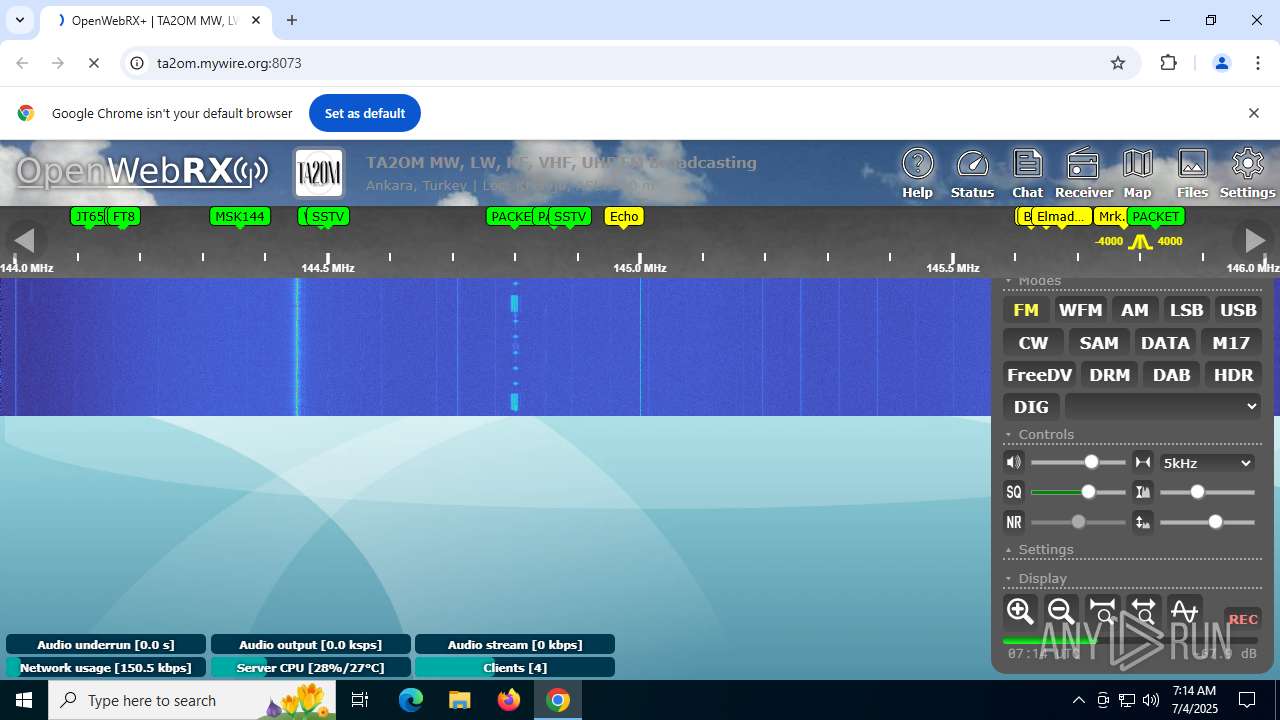Shift frequency range left with arrow

(x=24, y=240)
